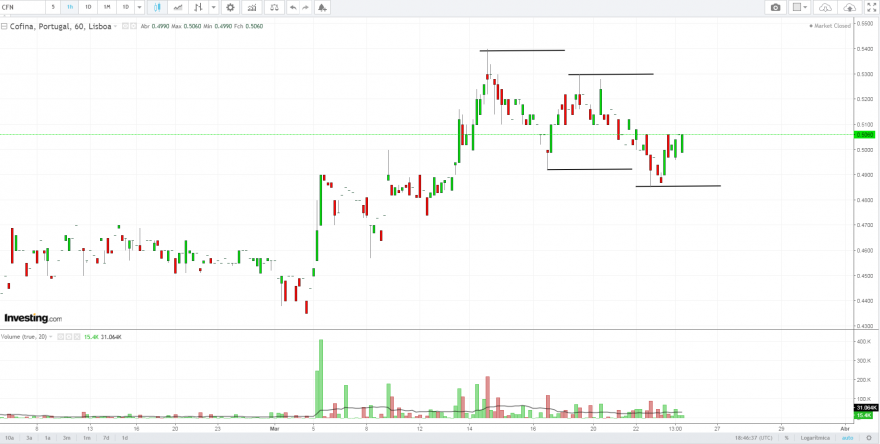Toggle Volume indicator visibility icon
This screenshot has height=444, width=880.
pyautogui.click(x=59, y=337)
